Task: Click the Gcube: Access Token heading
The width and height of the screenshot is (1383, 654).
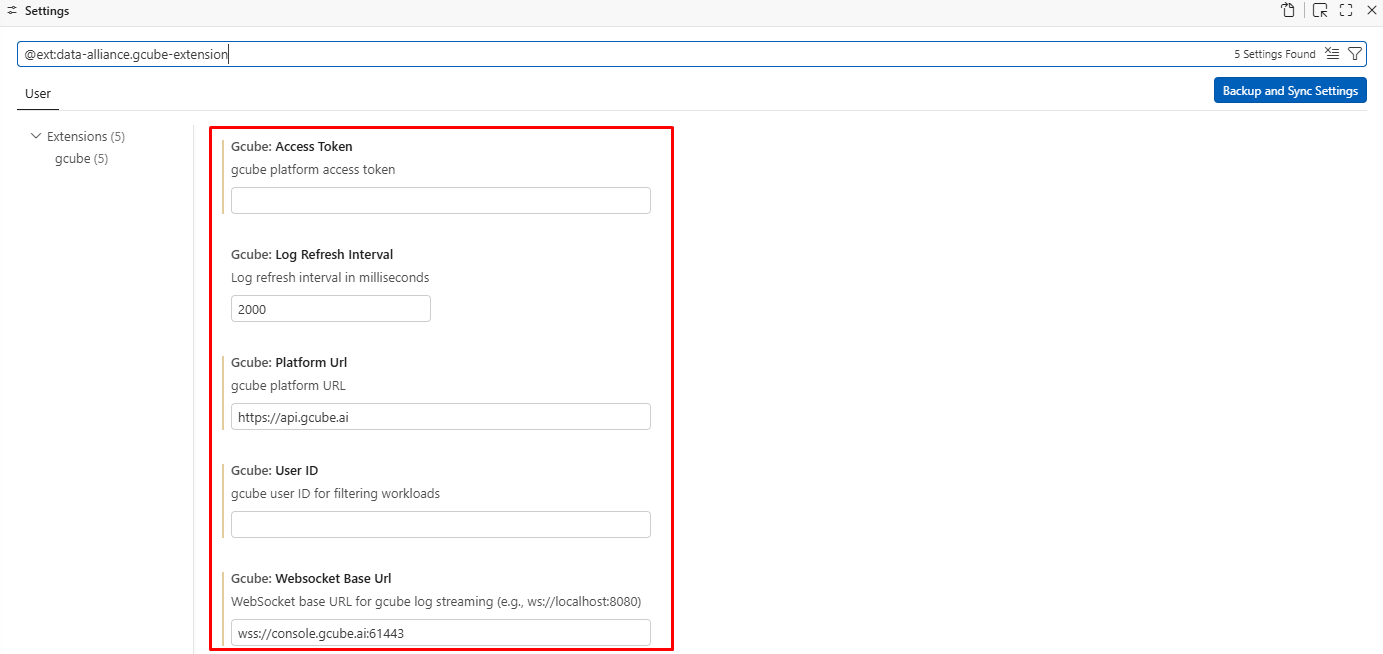Action: click(x=292, y=147)
